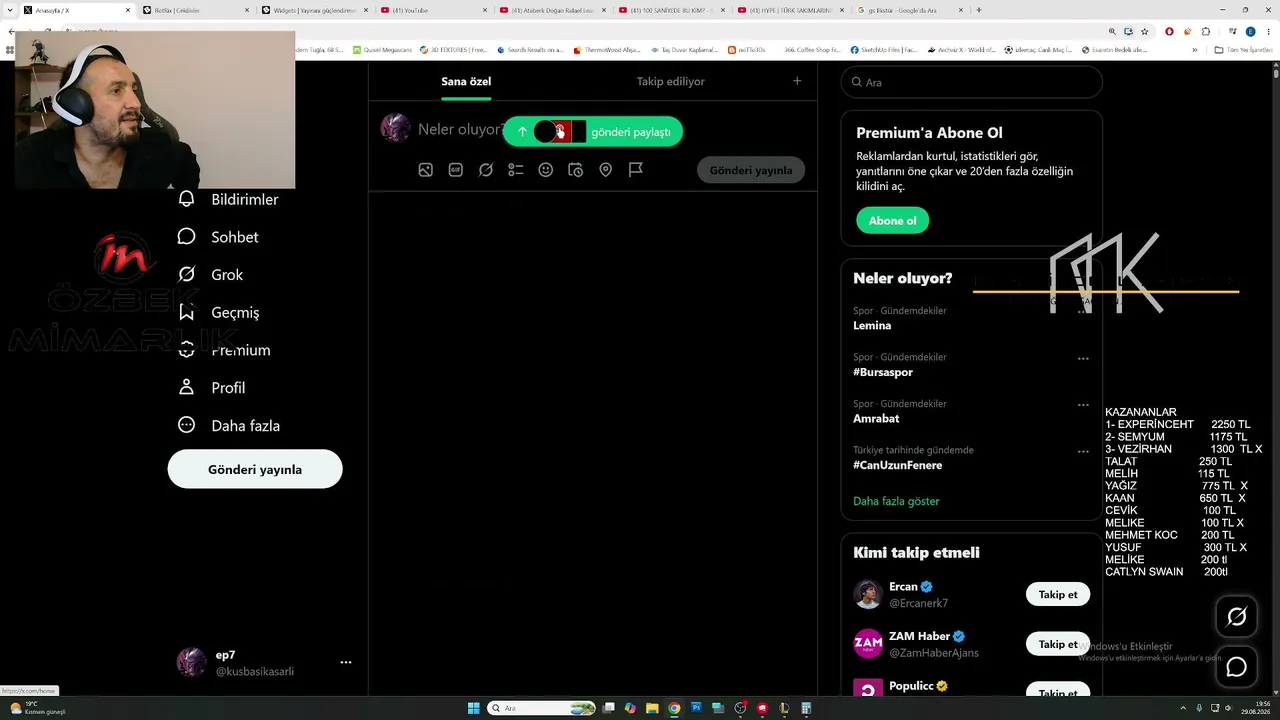Schedule the post with calendar icon
Viewport: 1280px width, 720px height.
pyautogui.click(x=576, y=170)
